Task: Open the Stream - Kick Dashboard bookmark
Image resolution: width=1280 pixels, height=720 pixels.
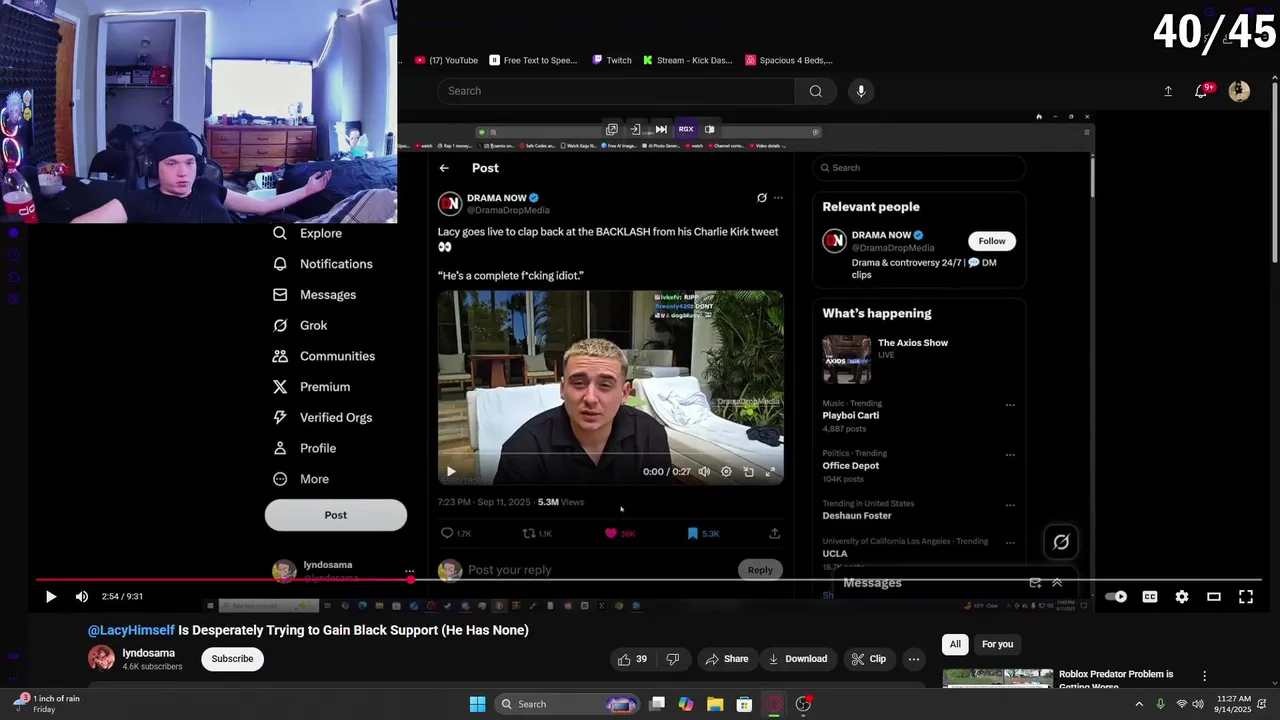Action: point(688,60)
